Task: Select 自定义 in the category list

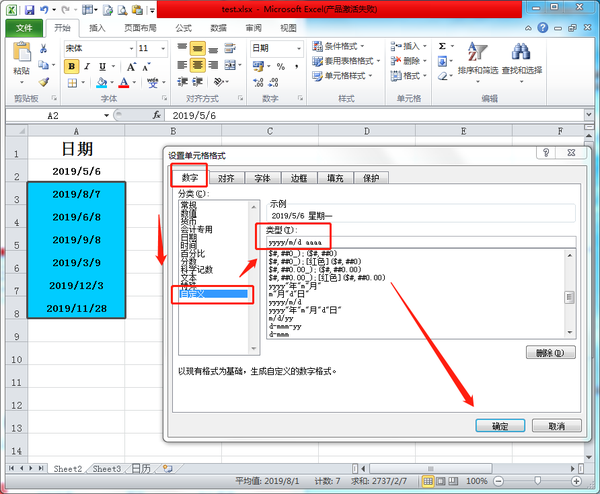Action: tap(213, 294)
